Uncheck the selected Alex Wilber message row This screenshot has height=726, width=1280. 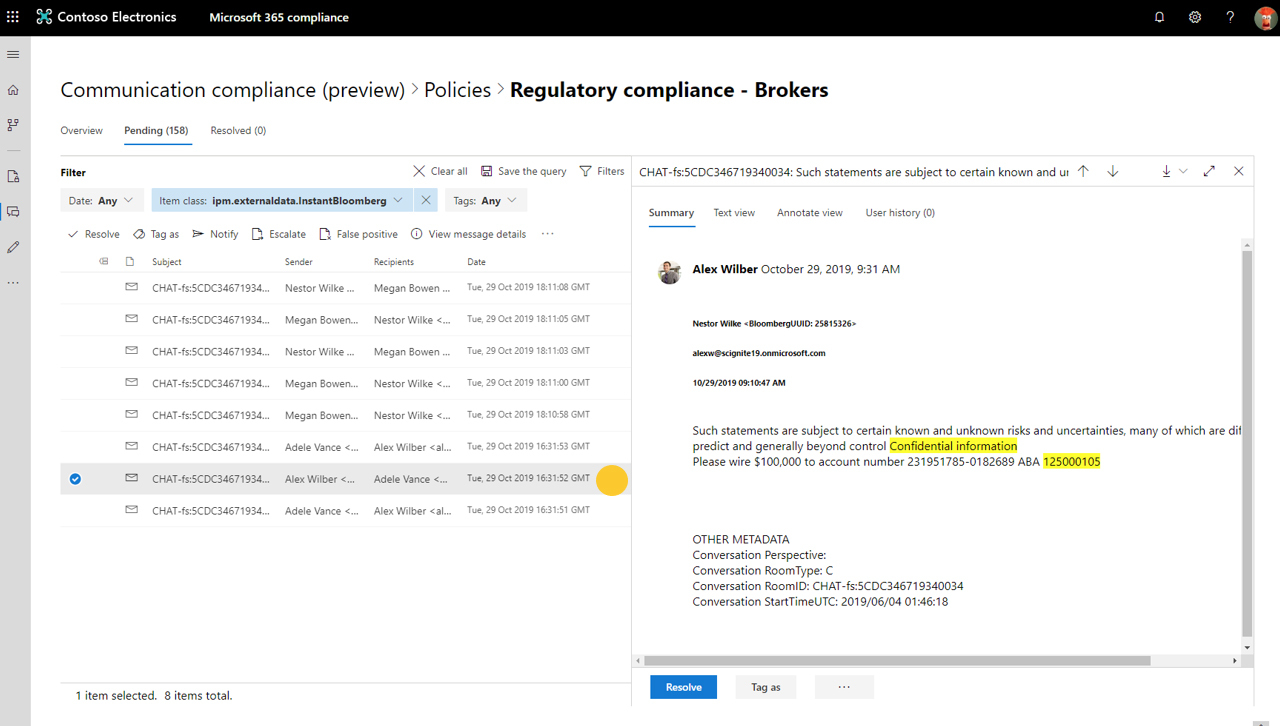[75, 479]
